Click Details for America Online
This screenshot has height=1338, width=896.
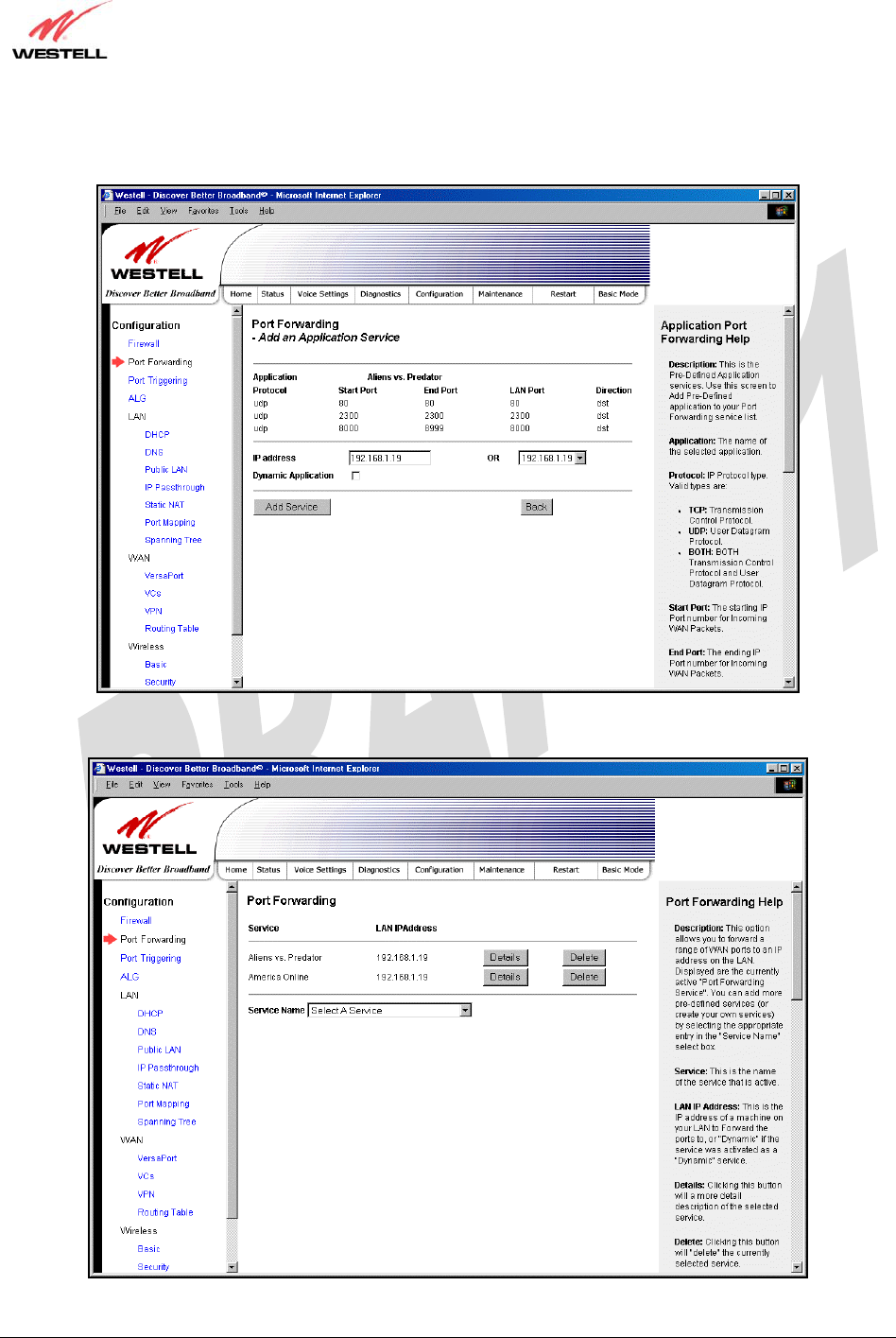pos(505,977)
